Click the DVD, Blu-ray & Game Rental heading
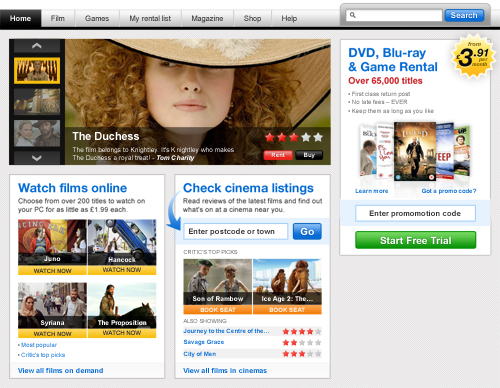Viewport: 500px width, 388px height. click(x=393, y=60)
